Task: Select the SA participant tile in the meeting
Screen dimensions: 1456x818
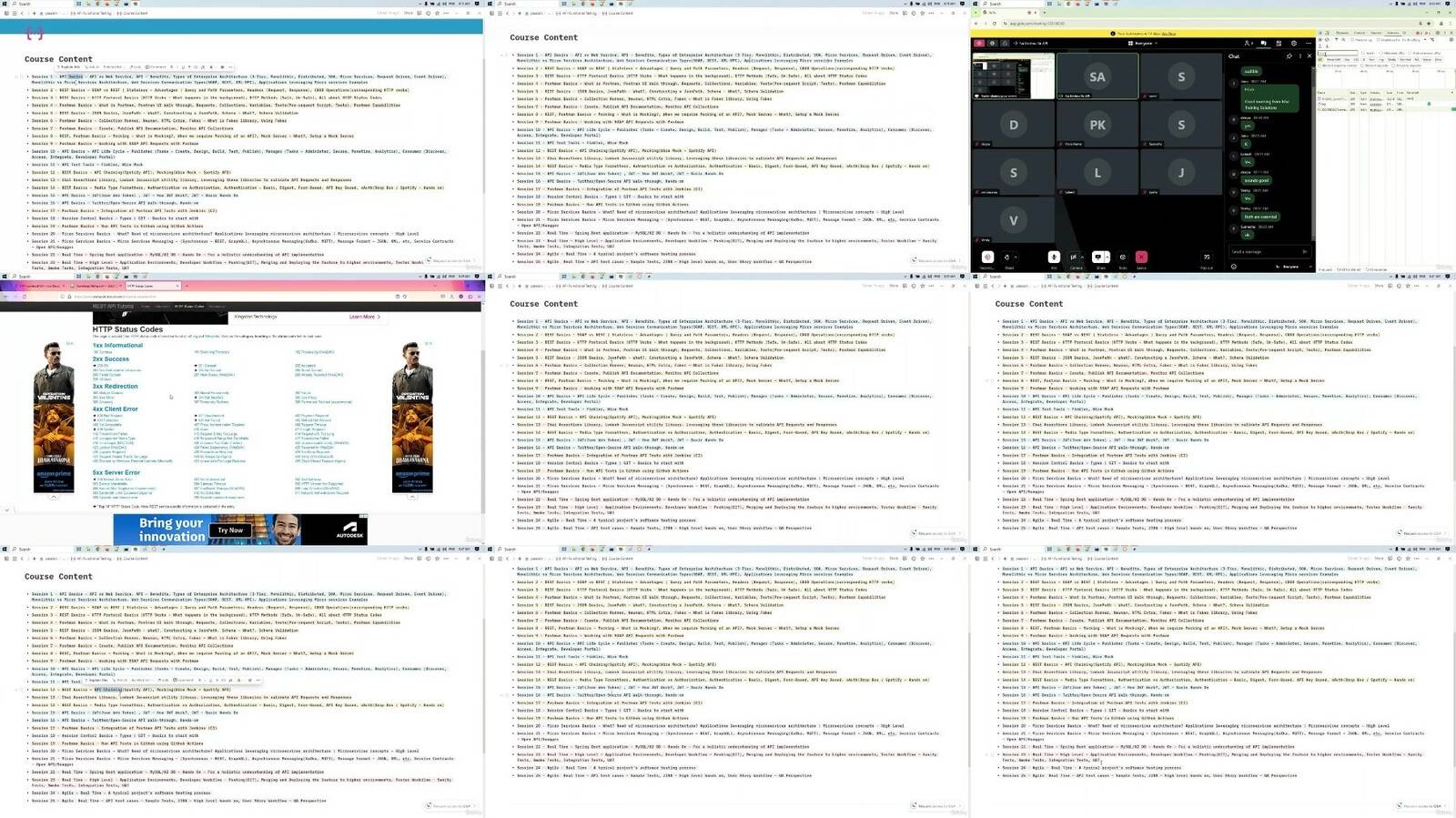Action: tap(1097, 76)
